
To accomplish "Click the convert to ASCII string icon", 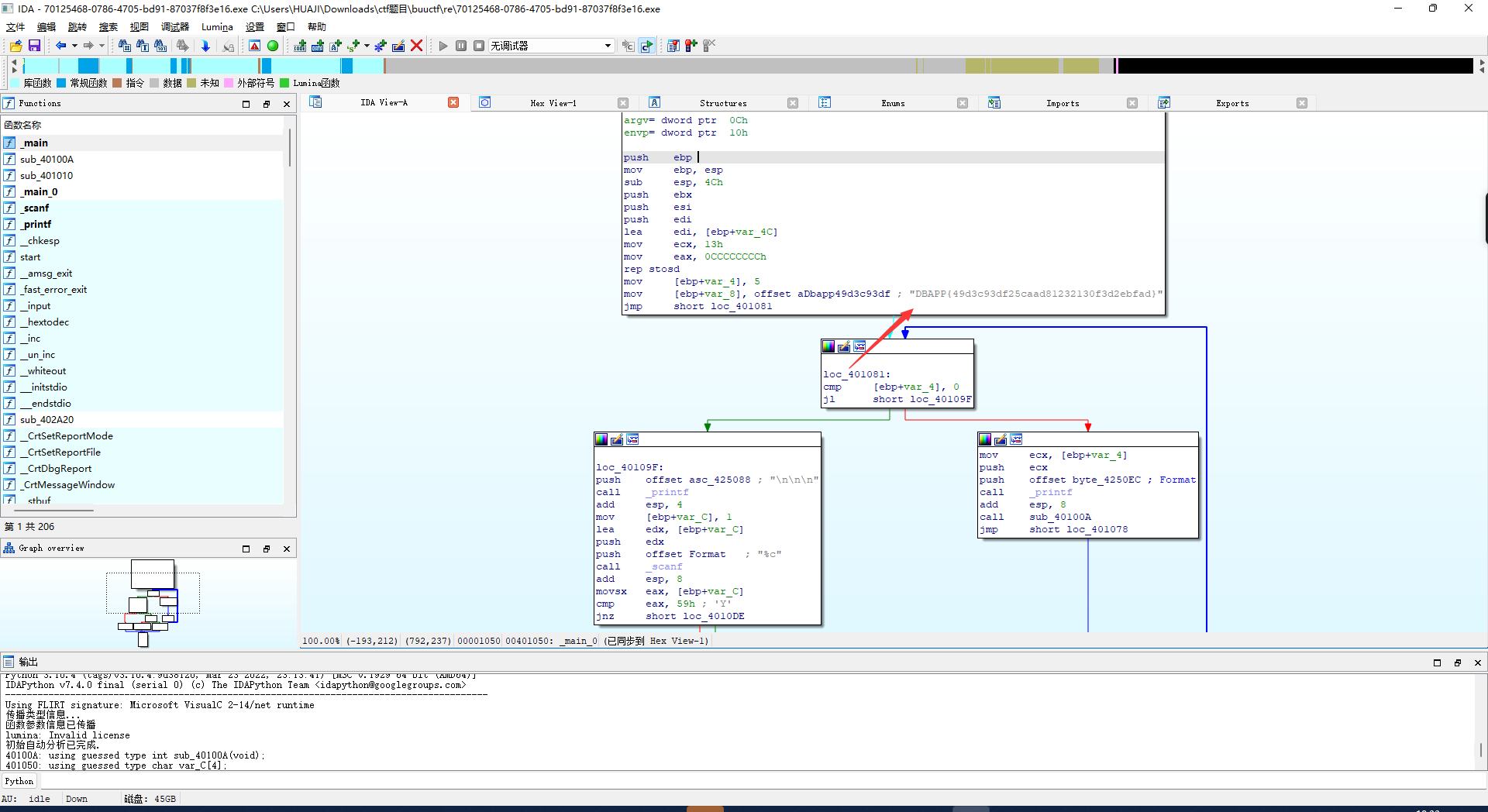I will click(336, 46).
